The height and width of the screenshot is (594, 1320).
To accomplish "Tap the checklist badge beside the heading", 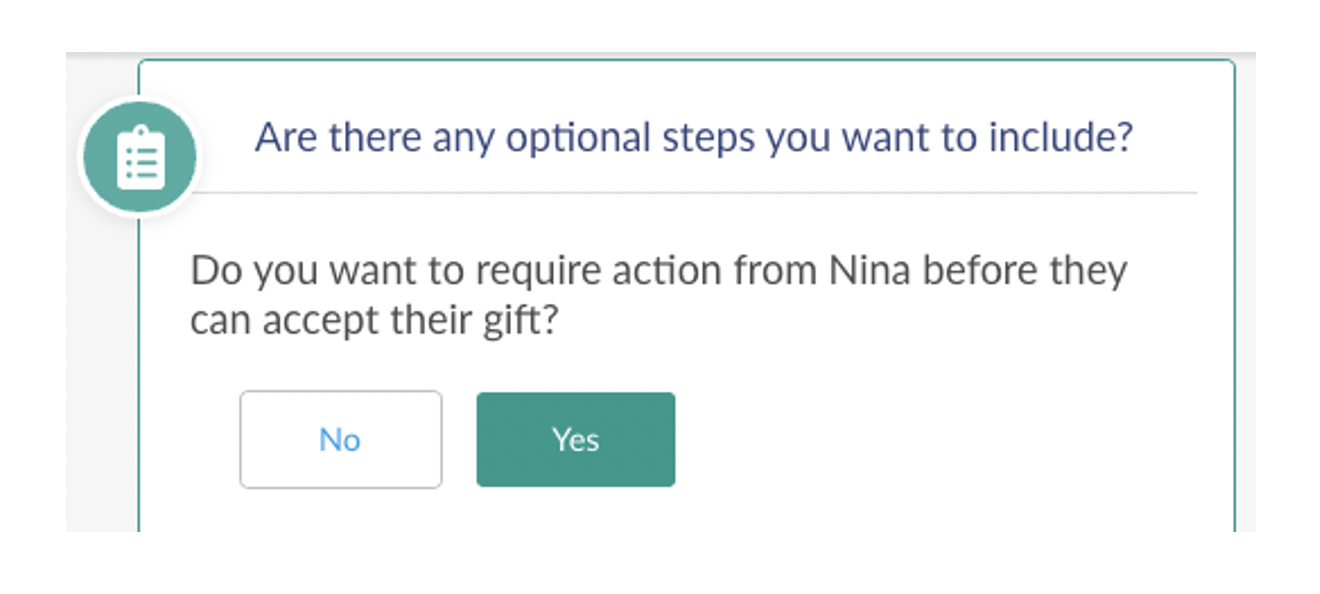I will click(141, 155).
